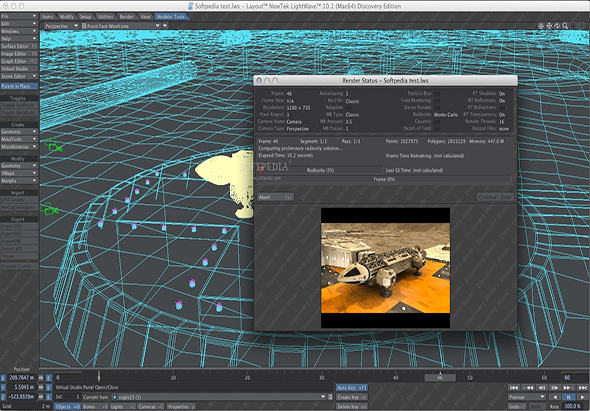Switch to the View tab
Screen dimensions: 590x411
(x=145, y=17)
